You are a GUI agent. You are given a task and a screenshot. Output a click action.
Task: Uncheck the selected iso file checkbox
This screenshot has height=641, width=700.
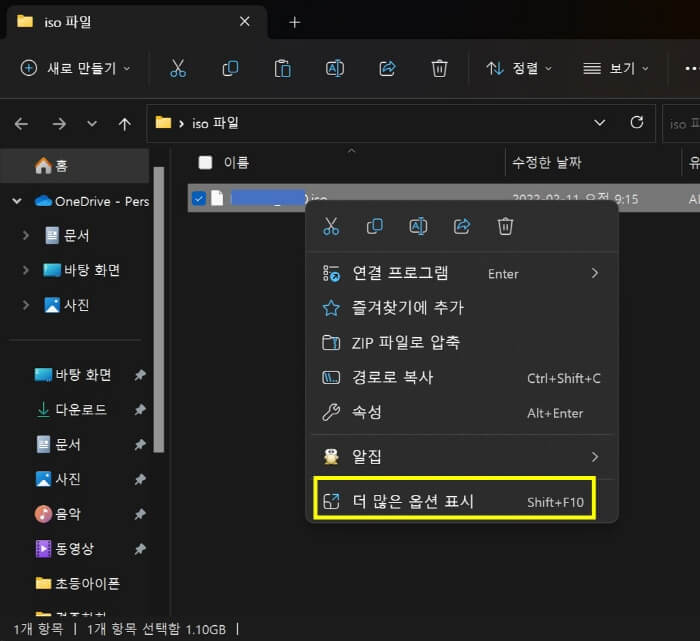click(x=199, y=198)
